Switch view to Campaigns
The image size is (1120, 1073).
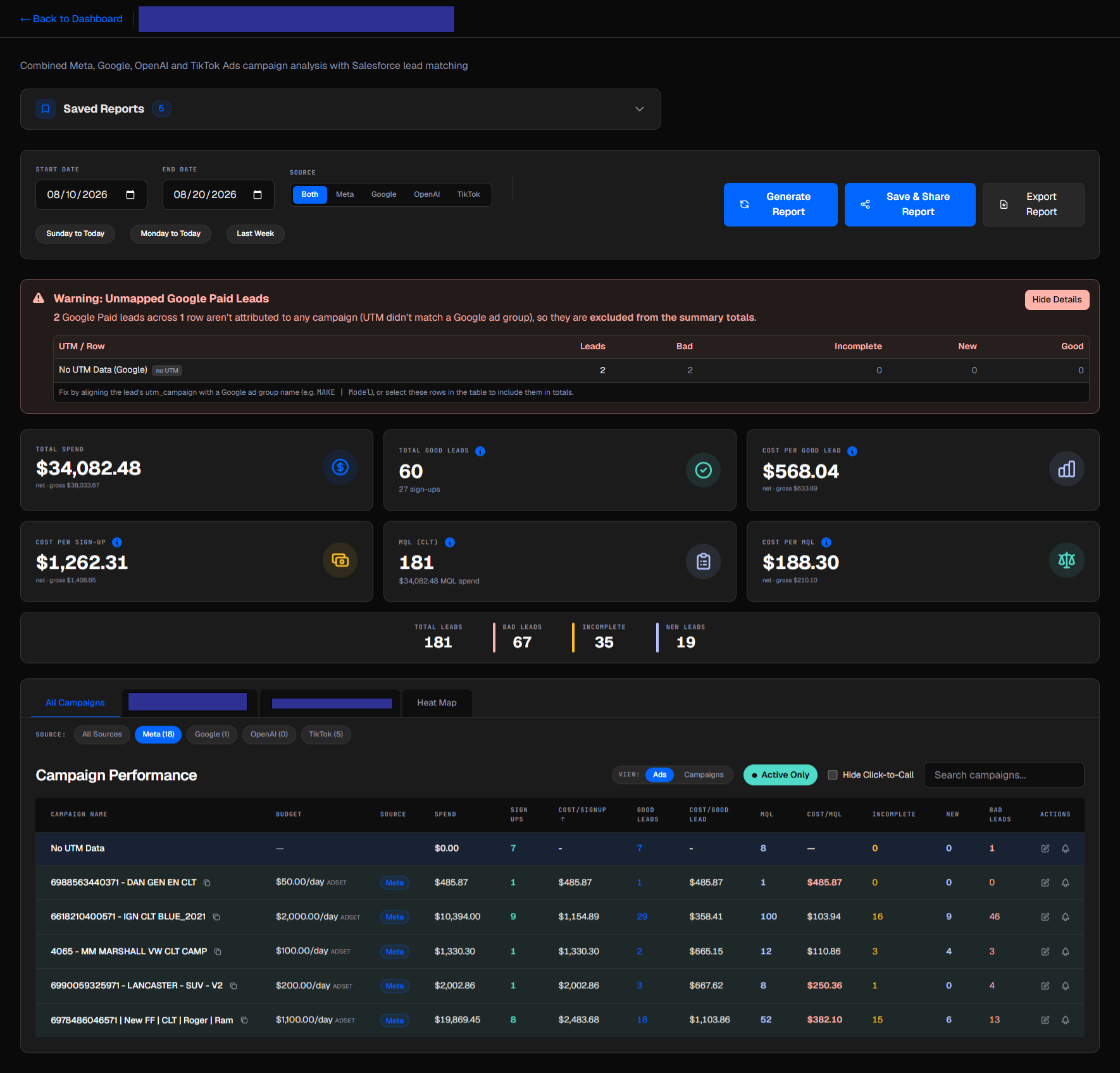pyautogui.click(x=704, y=775)
